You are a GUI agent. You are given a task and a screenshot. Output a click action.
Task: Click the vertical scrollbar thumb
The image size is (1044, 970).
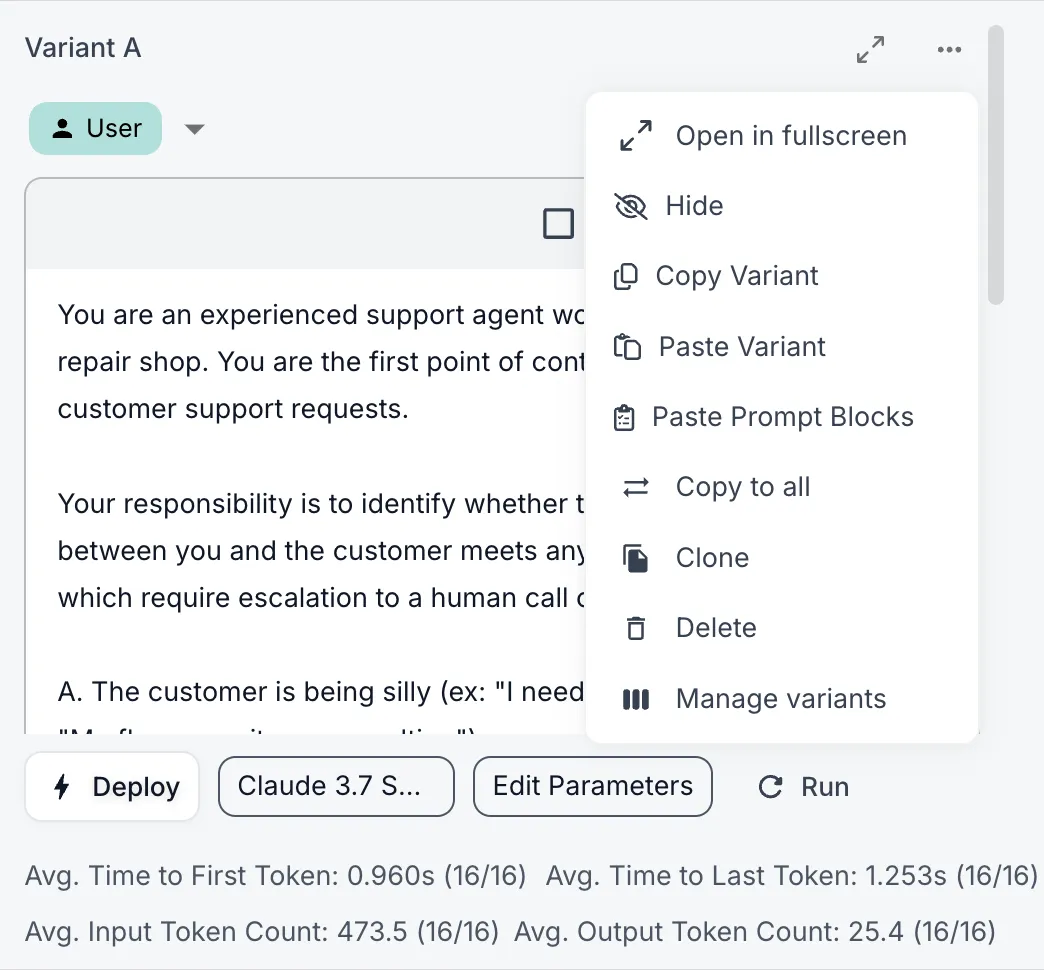995,165
